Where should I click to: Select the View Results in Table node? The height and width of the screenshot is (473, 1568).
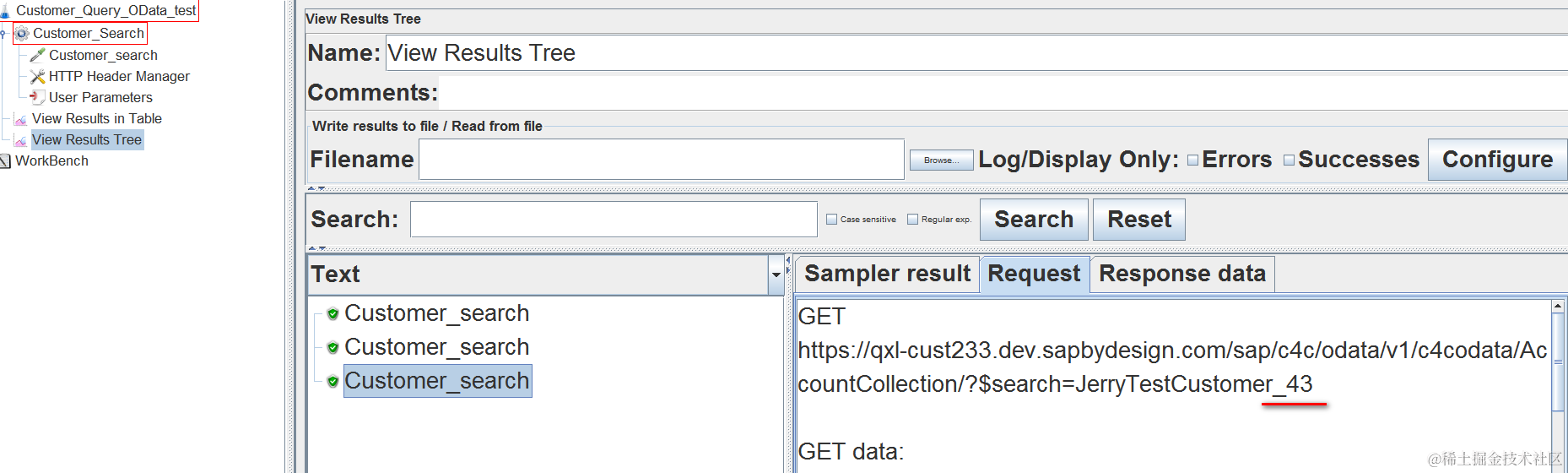pyautogui.click(x=97, y=119)
